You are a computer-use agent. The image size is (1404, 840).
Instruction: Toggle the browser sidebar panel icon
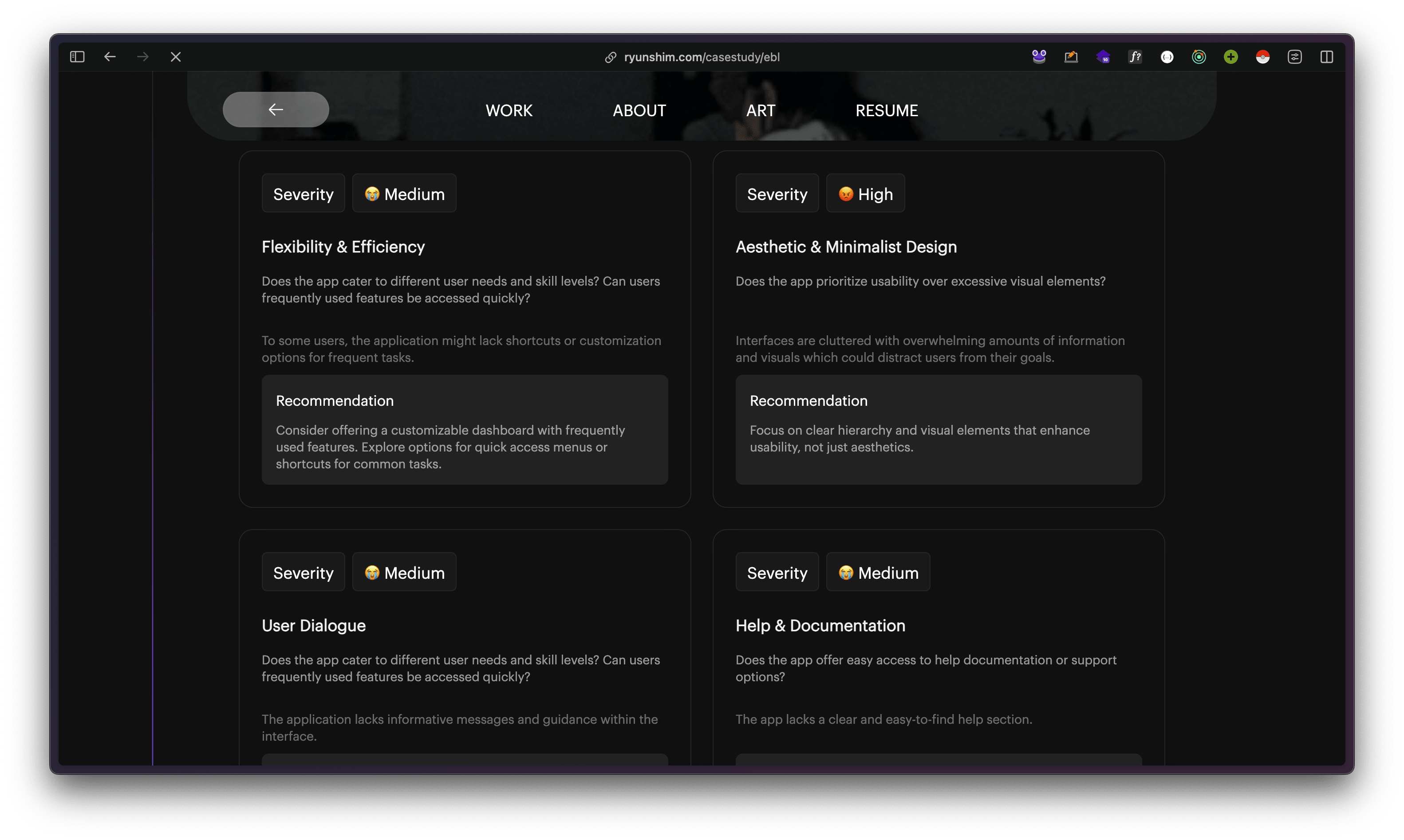(77, 57)
